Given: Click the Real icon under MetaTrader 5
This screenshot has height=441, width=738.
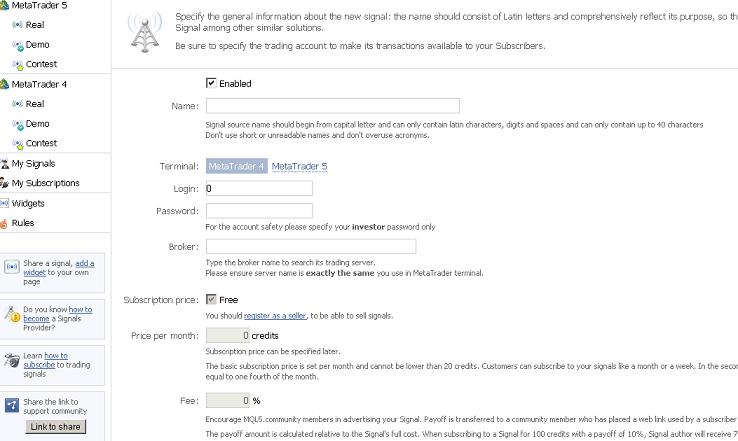Looking at the screenshot, I should coord(17,25).
